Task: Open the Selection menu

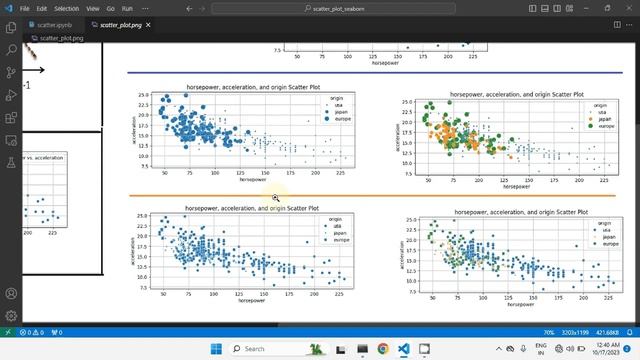Action: tap(67, 9)
